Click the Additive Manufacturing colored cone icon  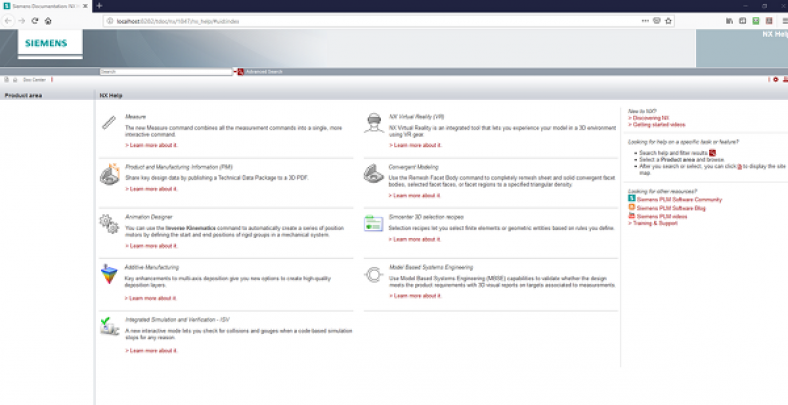coord(109,274)
